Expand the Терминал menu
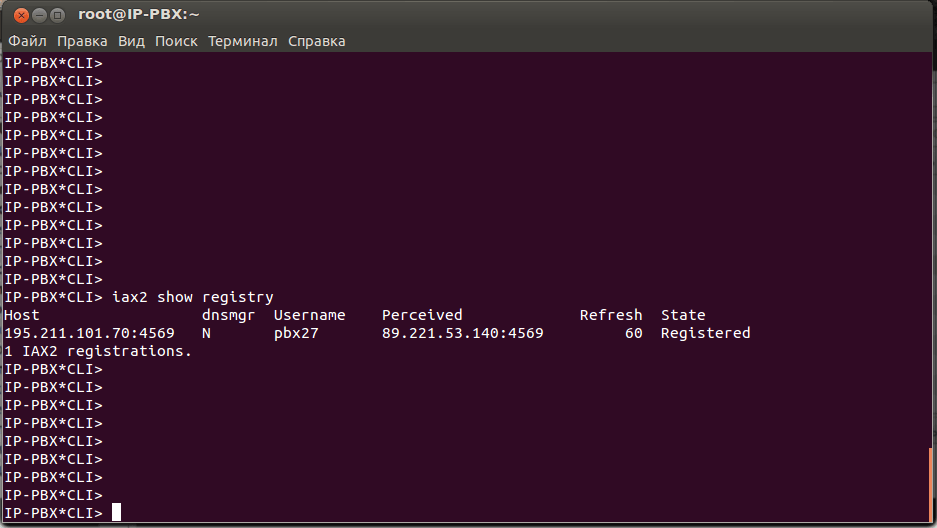This screenshot has width=937, height=528. 243,41
